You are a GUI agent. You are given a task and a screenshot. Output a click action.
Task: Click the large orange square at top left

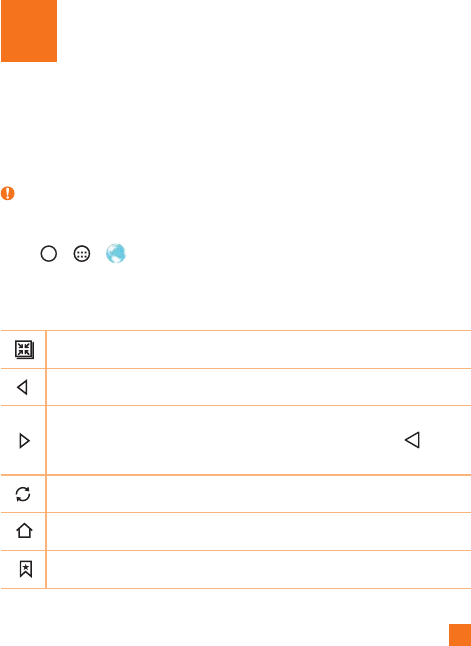[x=29, y=31]
